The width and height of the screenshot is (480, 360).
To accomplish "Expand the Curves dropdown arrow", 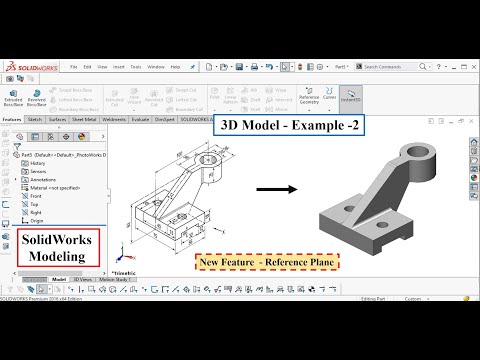I will pyautogui.click(x=329, y=110).
